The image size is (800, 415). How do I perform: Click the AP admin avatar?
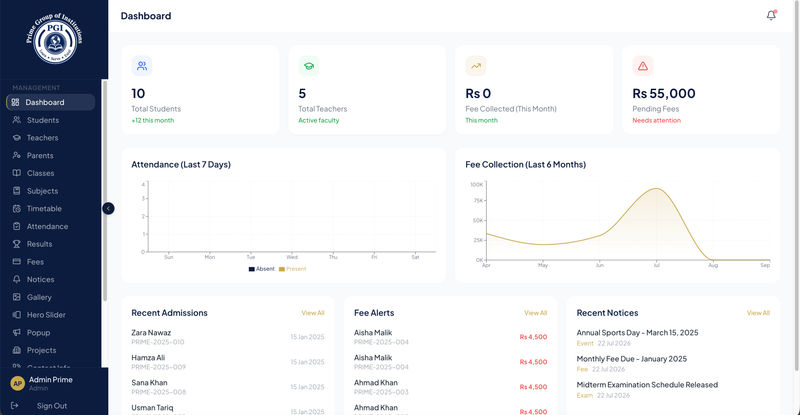17,383
